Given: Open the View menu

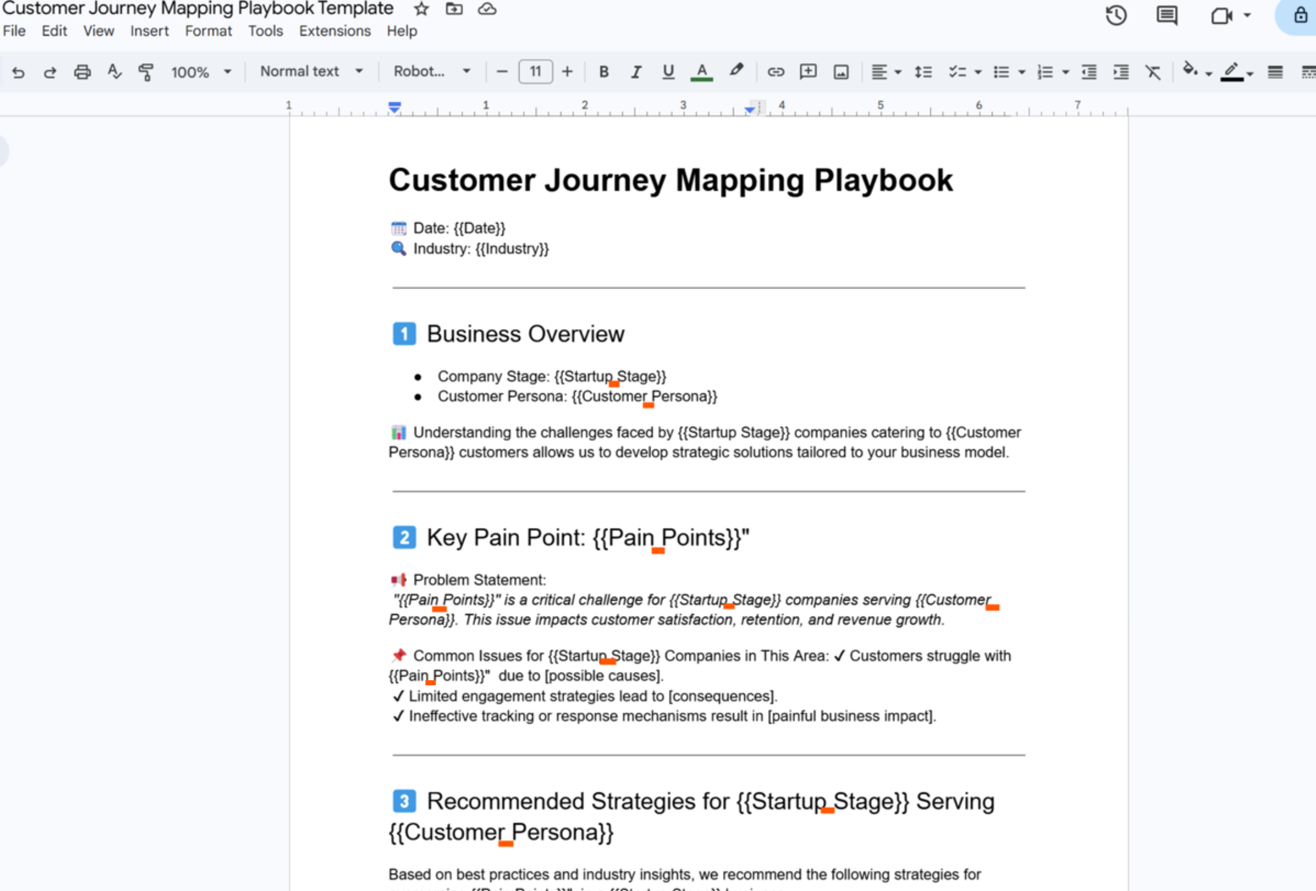Looking at the screenshot, I should (98, 31).
